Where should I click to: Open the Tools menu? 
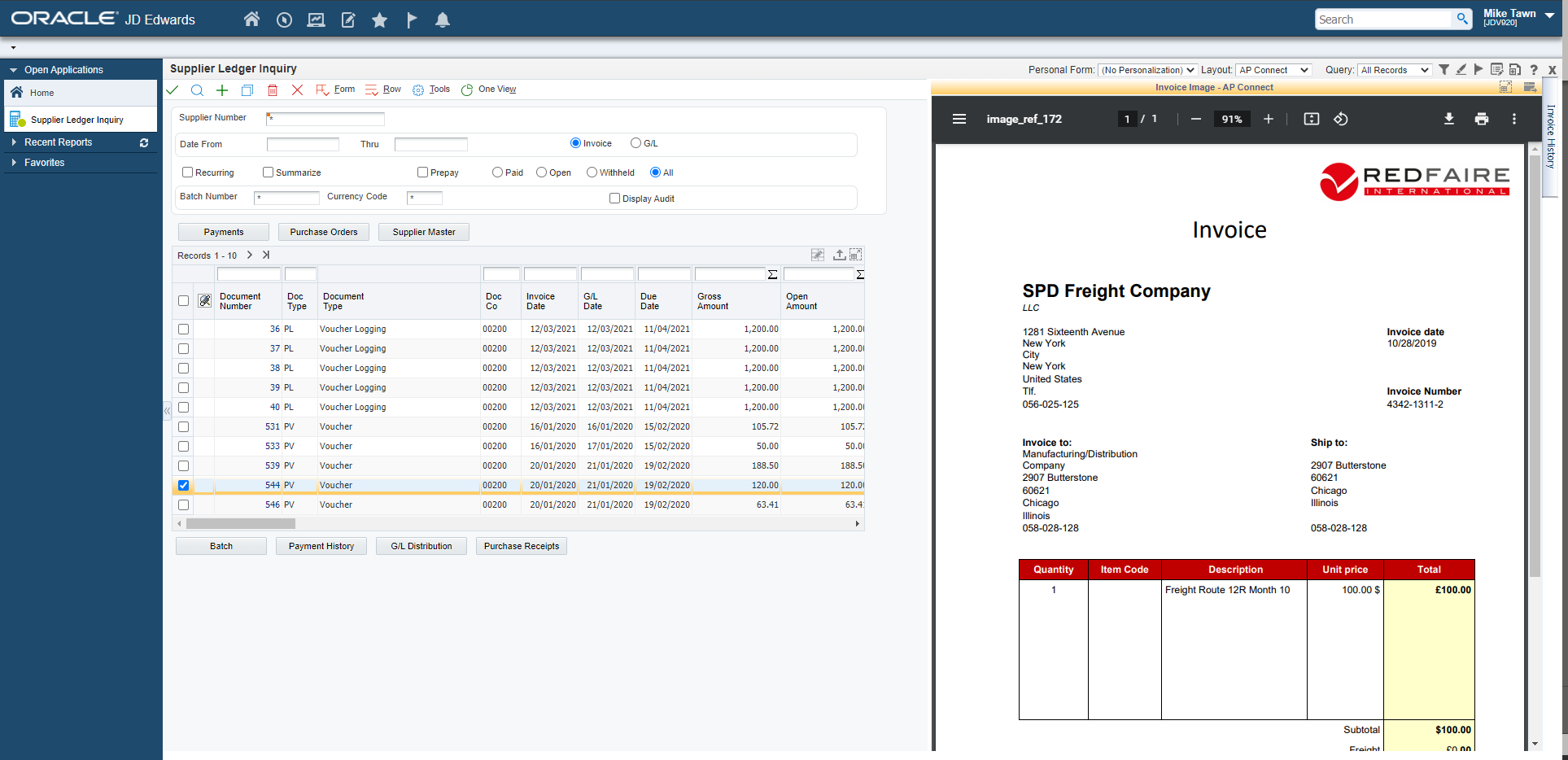pos(439,90)
